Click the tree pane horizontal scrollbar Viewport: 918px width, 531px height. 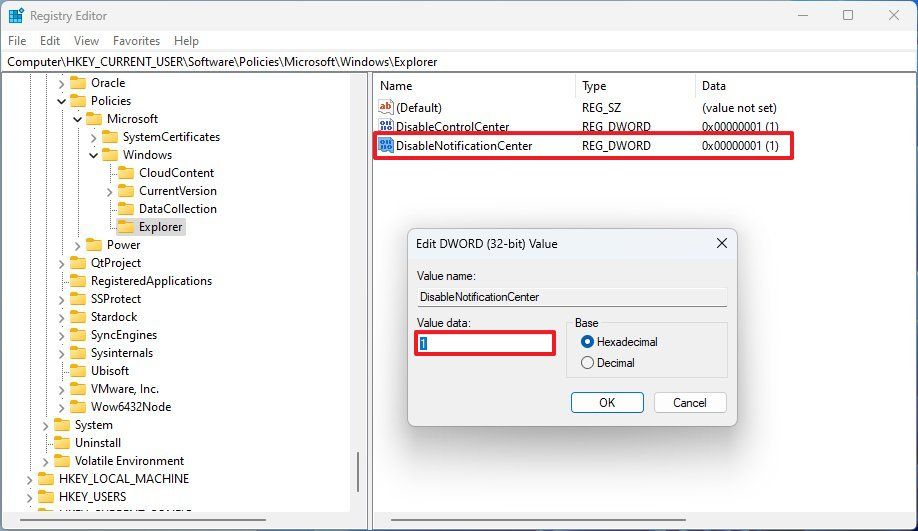142,520
